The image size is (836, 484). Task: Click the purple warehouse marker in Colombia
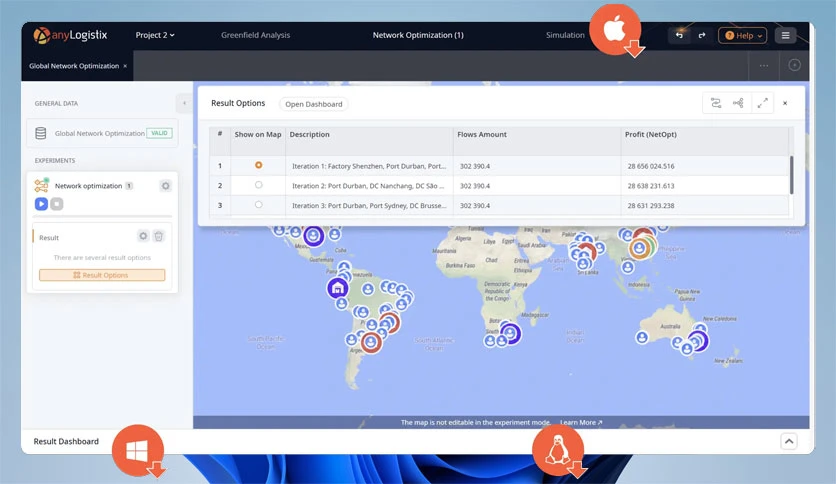[x=337, y=288]
